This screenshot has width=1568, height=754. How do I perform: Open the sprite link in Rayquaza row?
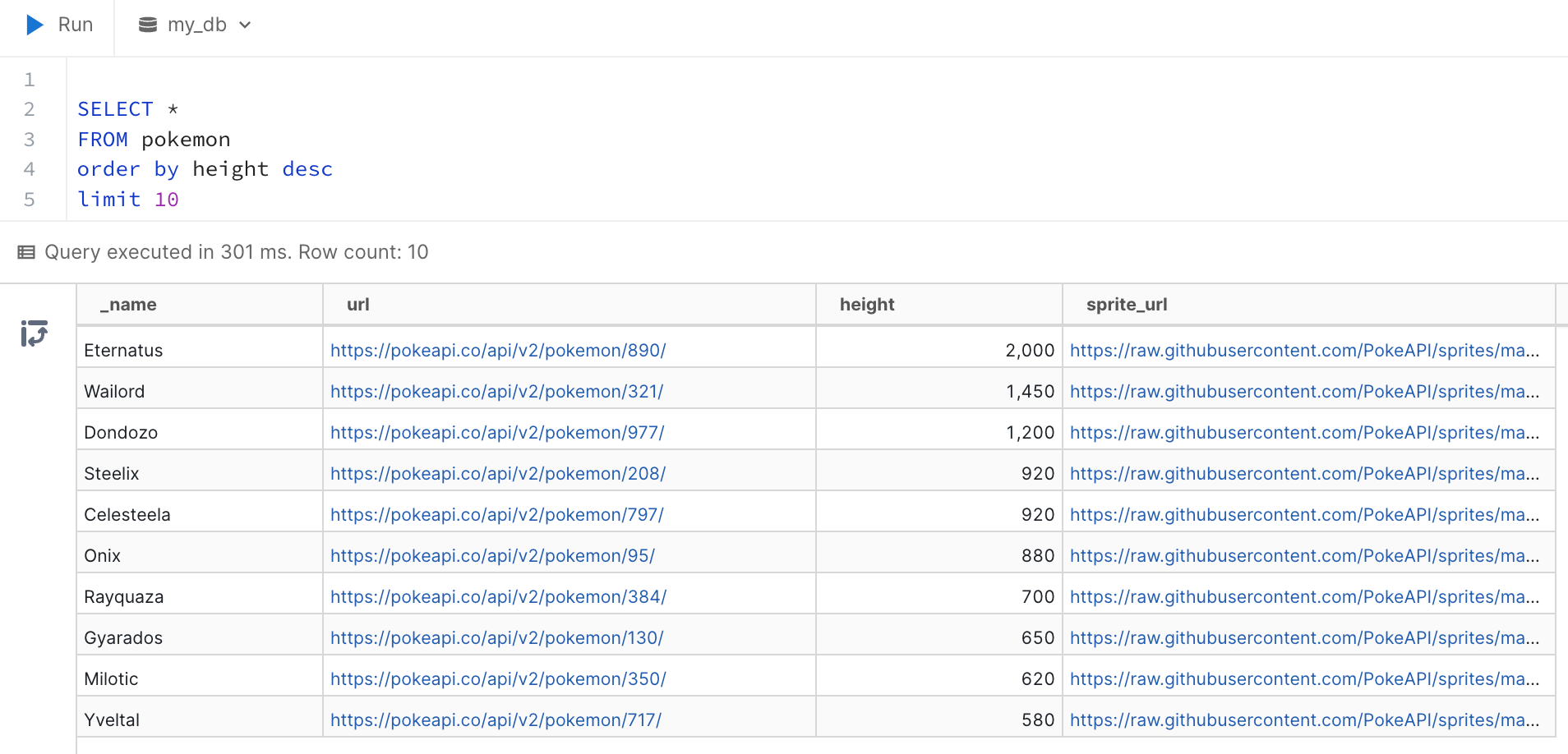[x=1304, y=597]
